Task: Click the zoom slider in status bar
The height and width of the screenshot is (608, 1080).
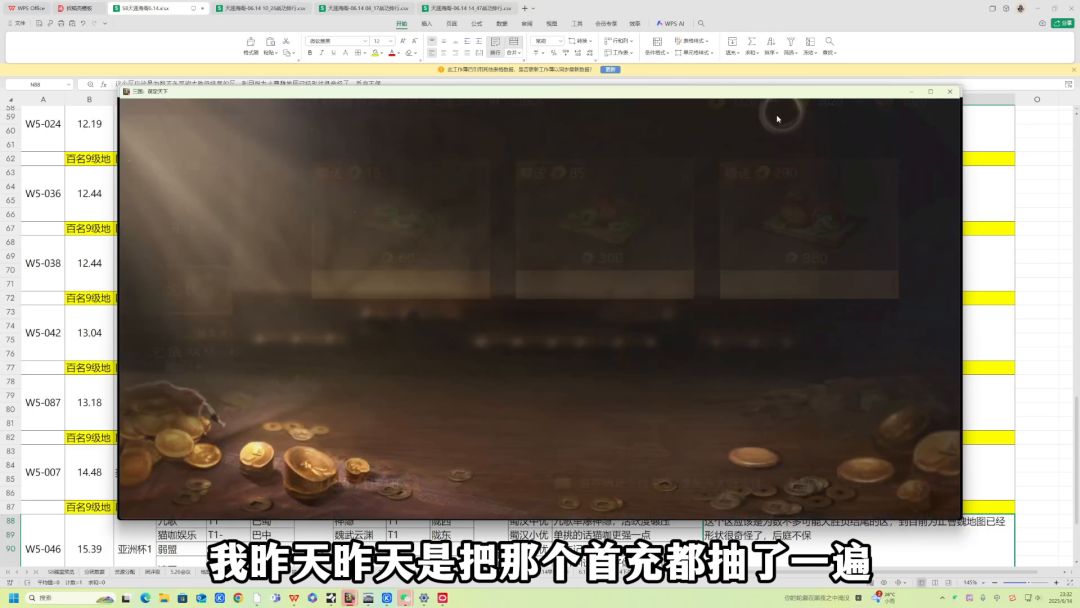Action: (1025, 583)
